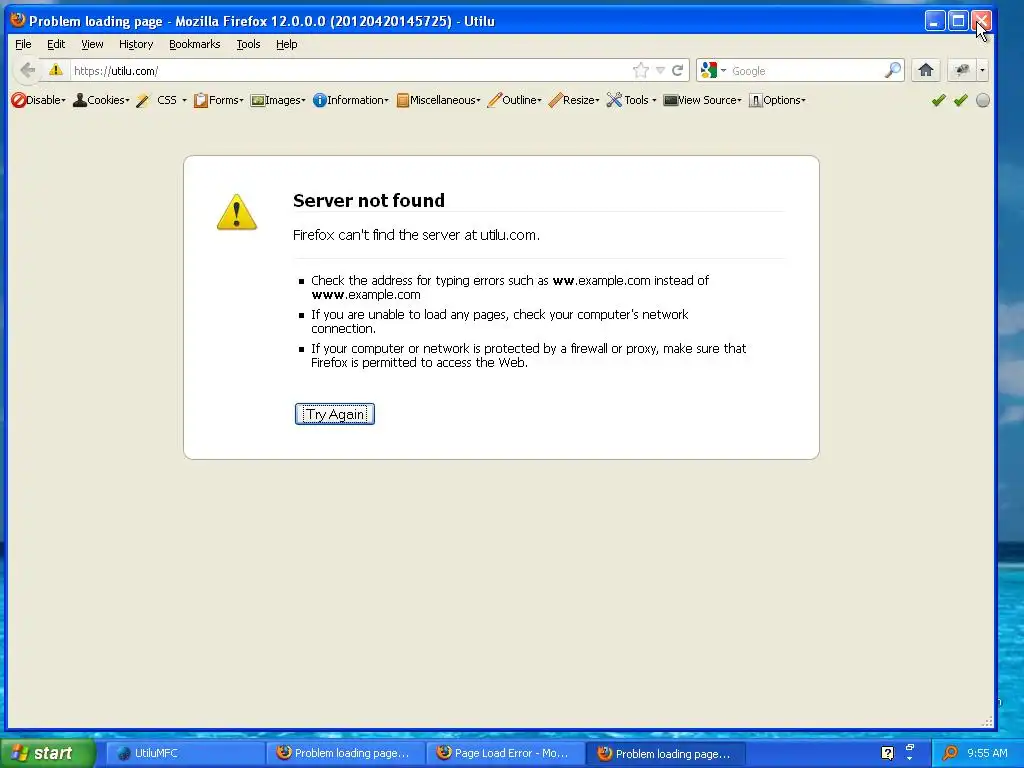The width and height of the screenshot is (1024, 768).
Task: Switch to Page Load Error taskbar window
Action: (x=505, y=753)
